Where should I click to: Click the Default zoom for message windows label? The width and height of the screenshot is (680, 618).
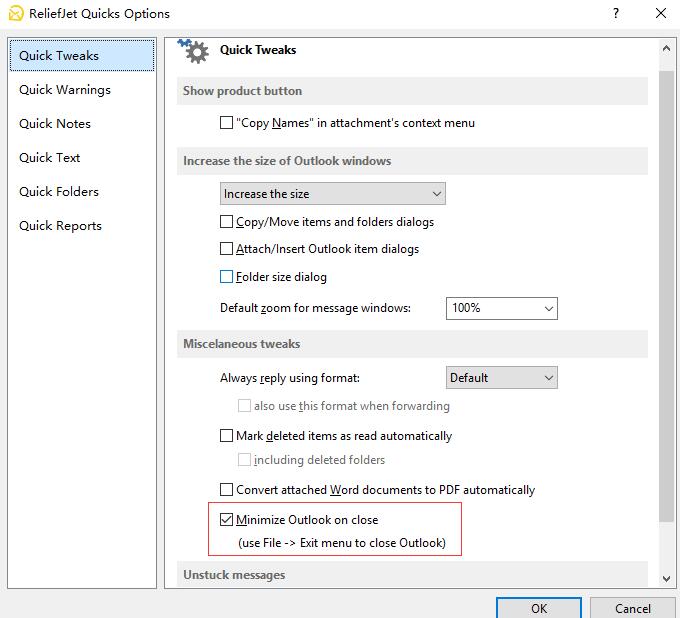click(315, 308)
